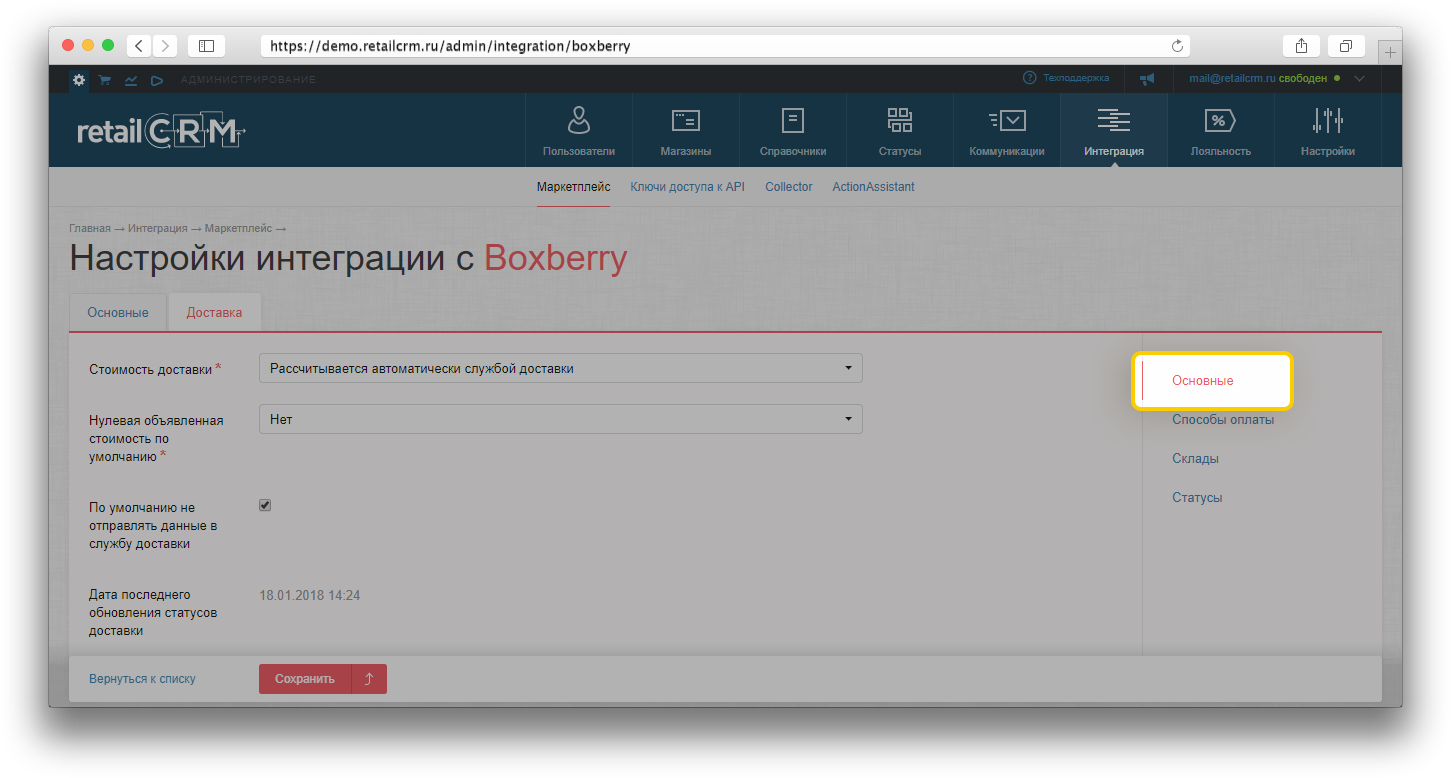Jump to Основные in side navigation
Image resolution: width=1451 pixels, height=778 pixels.
tap(1202, 381)
